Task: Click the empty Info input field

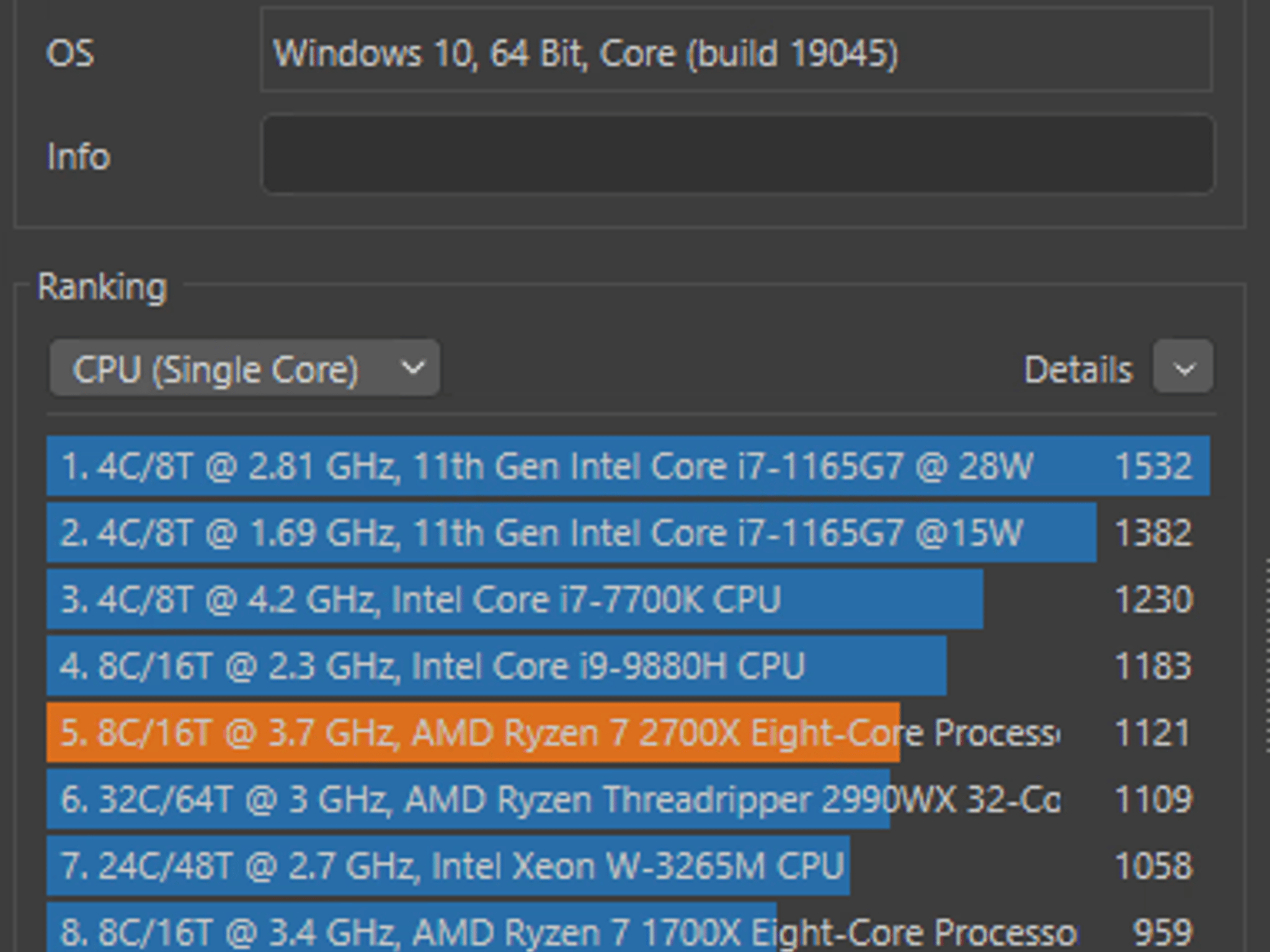Action: click(x=738, y=154)
